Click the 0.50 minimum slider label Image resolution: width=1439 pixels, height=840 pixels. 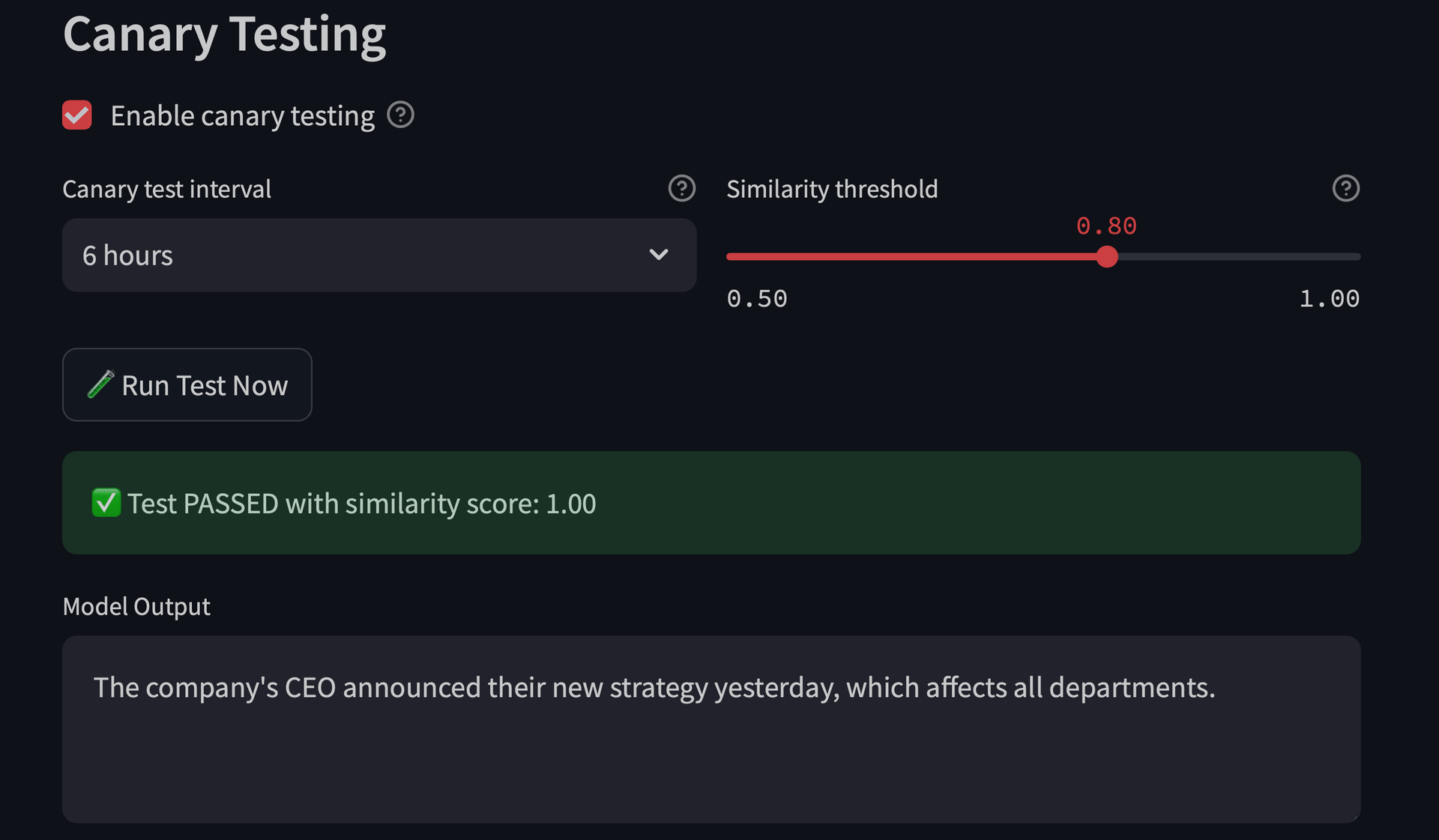click(757, 299)
